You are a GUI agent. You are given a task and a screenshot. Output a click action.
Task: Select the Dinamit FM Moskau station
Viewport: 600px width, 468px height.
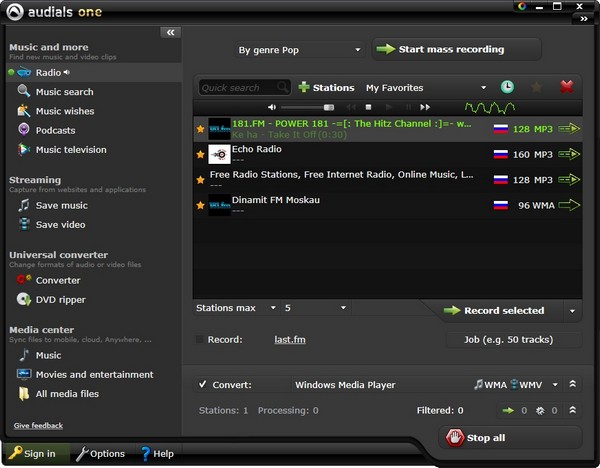(x=388, y=205)
